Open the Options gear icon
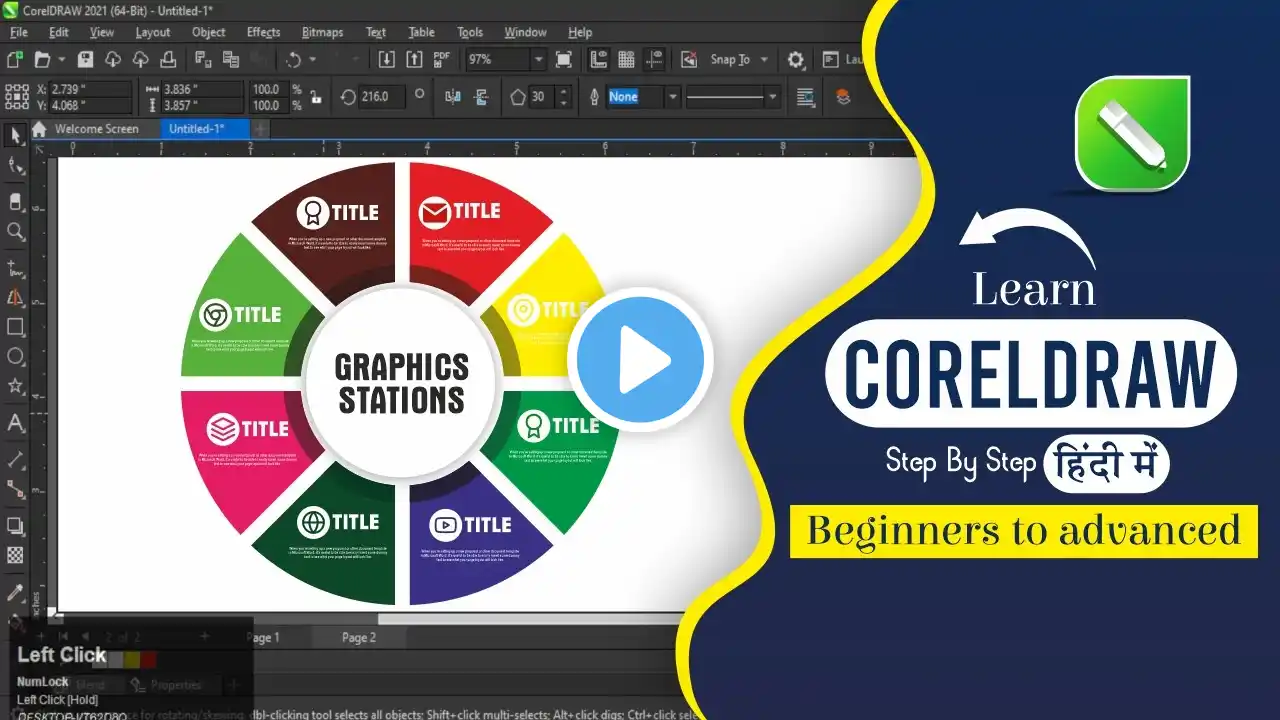The height and width of the screenshot is (720, 1280). click(x=795, y=60)
